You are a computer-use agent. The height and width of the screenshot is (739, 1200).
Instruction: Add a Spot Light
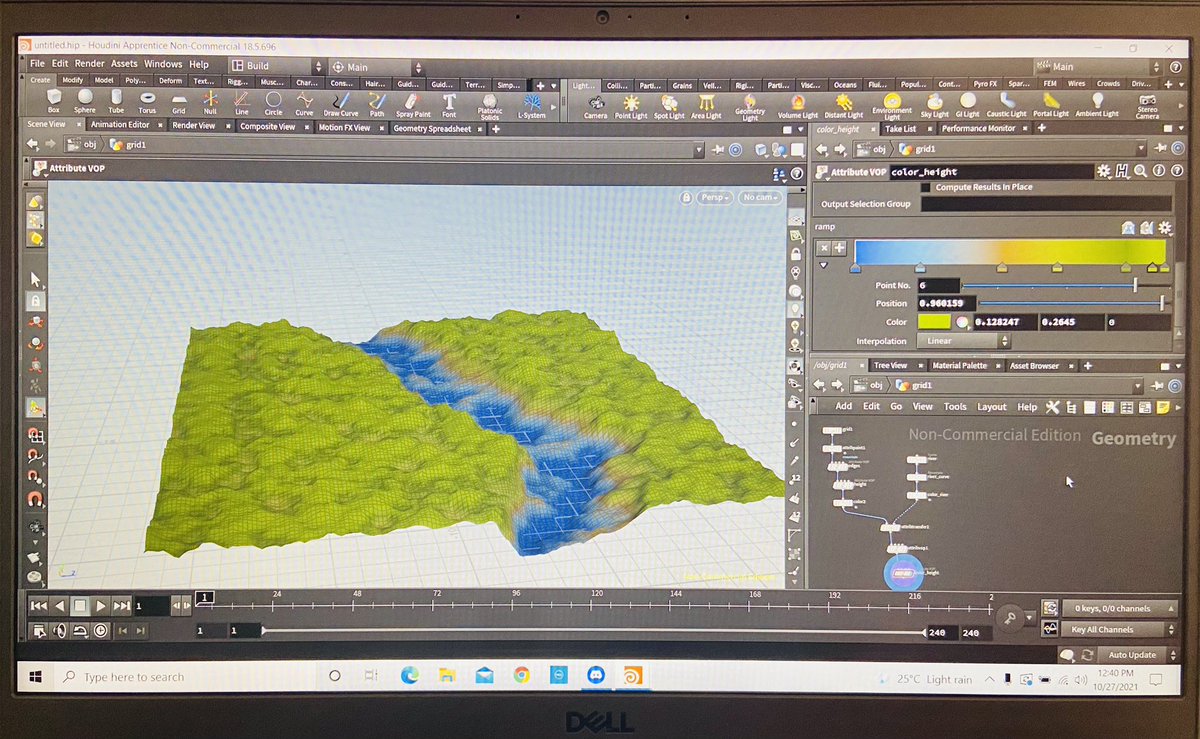point(669,106)
